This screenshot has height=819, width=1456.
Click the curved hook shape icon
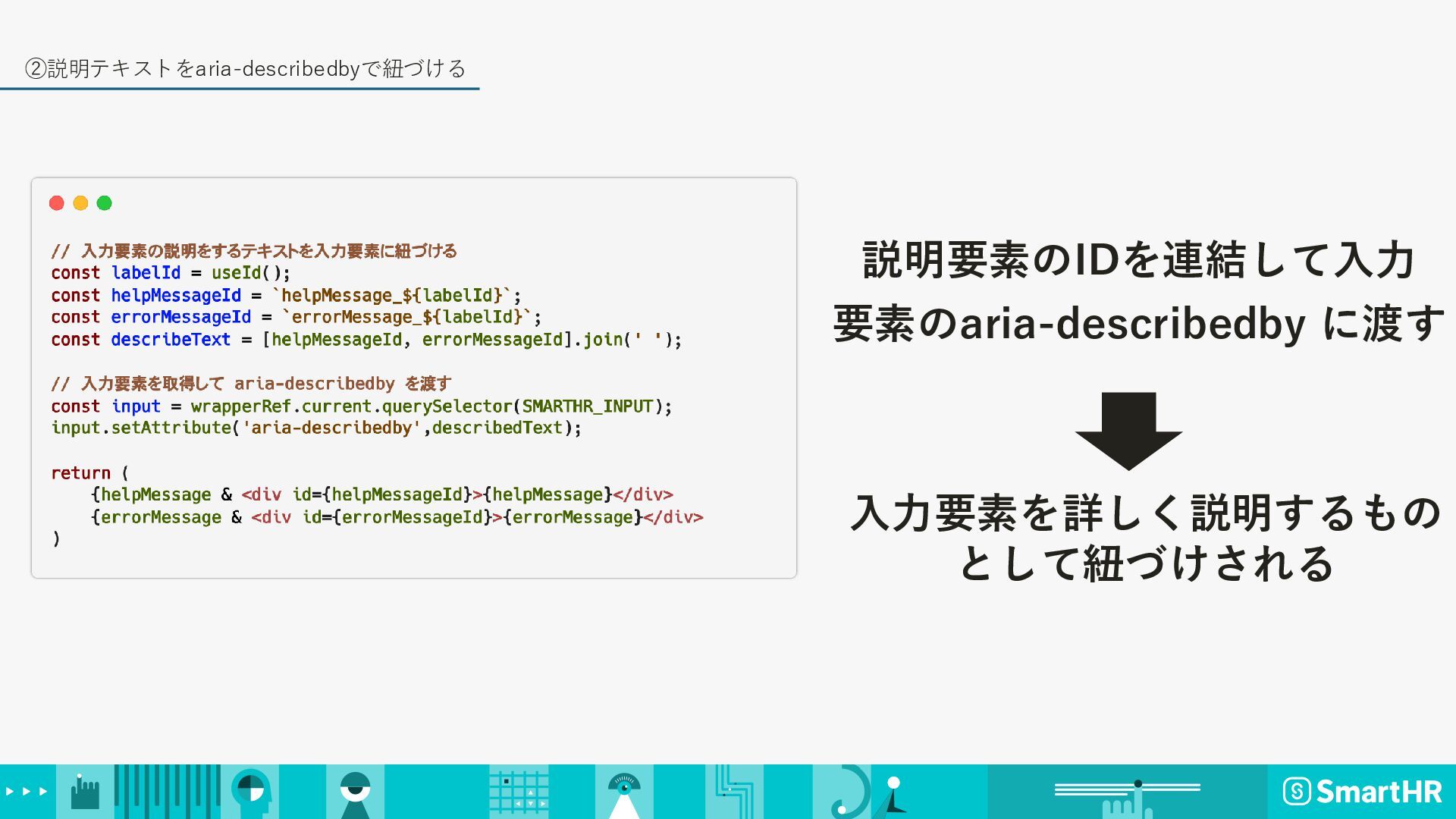coord(849,793)
